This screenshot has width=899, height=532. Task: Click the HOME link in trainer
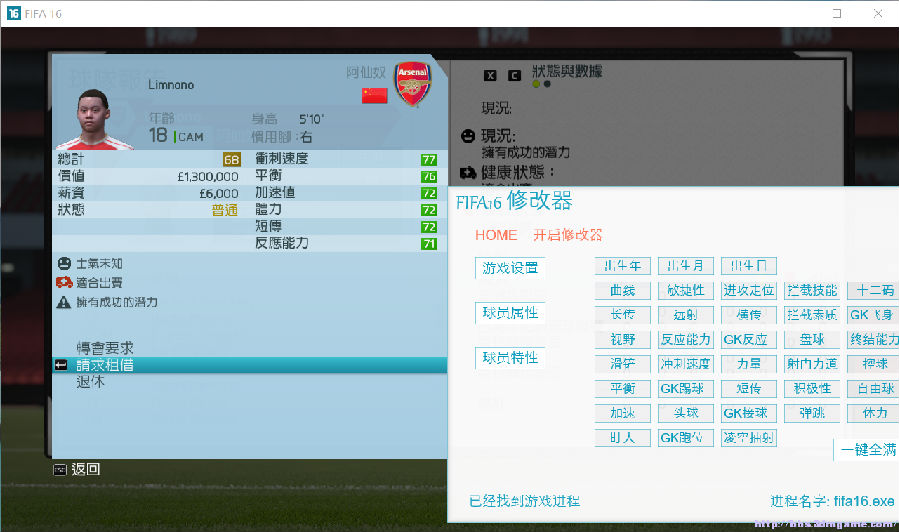click(496, 235)
